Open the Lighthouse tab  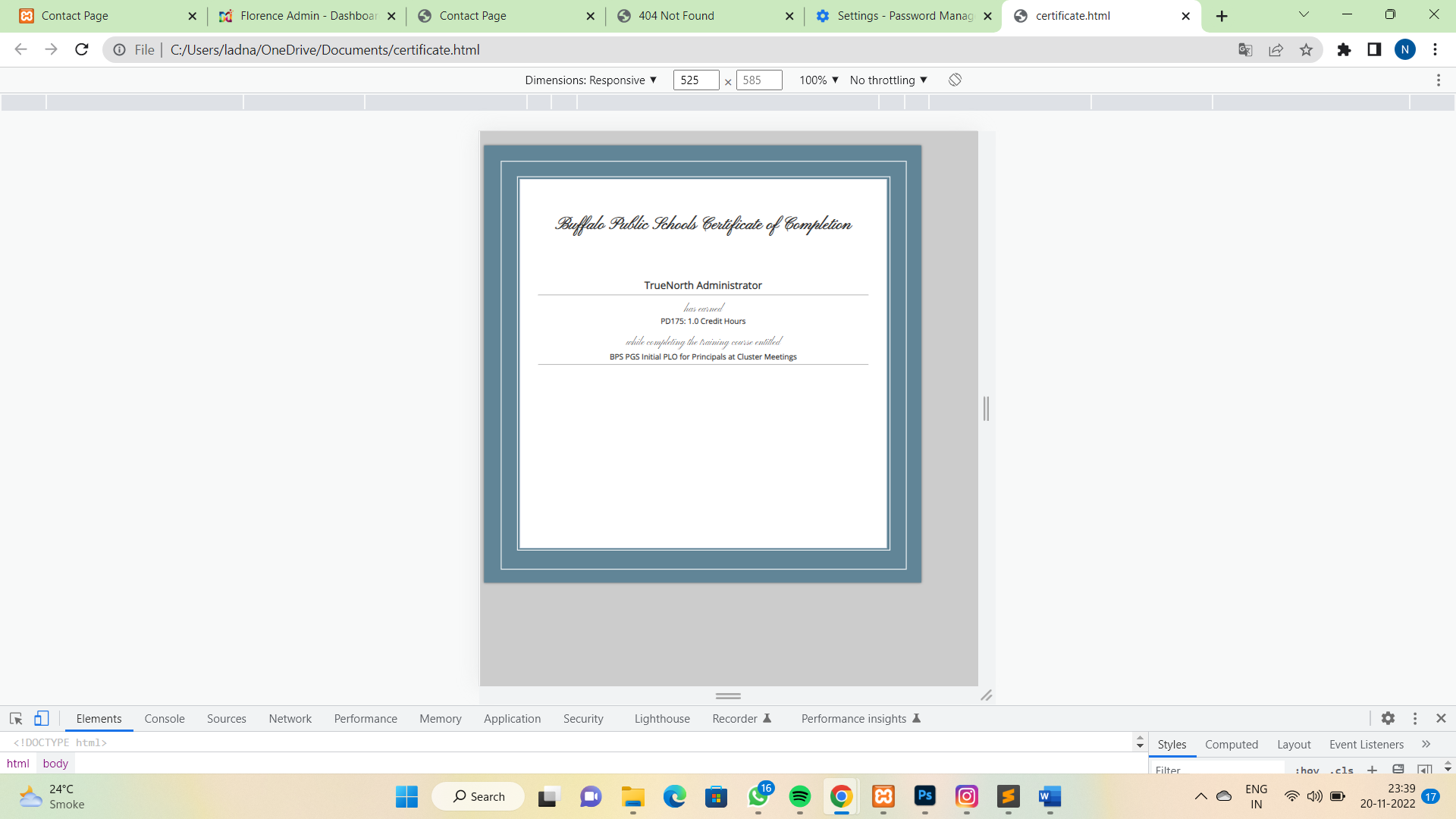(662, 718)
